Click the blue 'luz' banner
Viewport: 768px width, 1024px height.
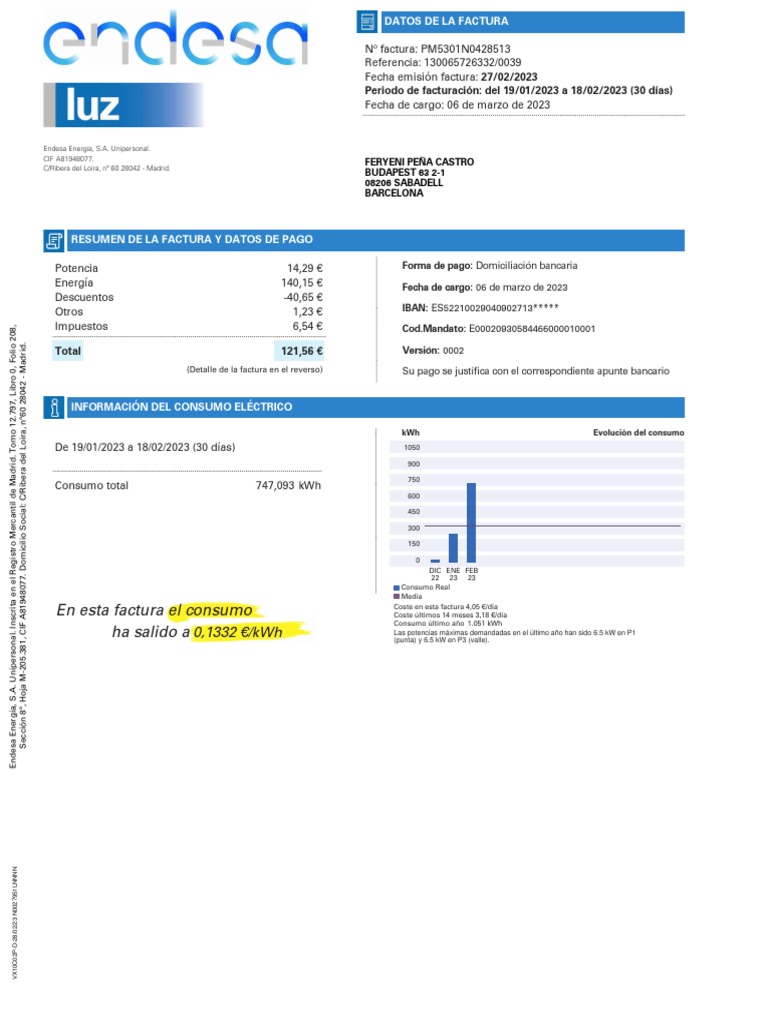tap(123, 104)
